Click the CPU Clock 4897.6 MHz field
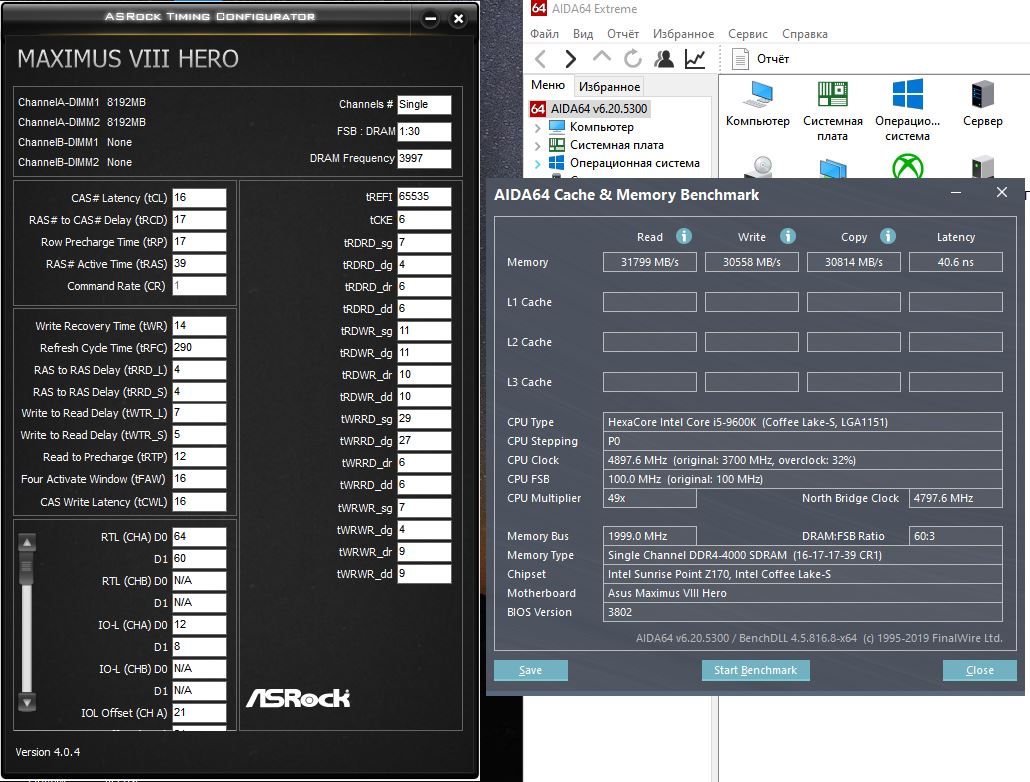The height and width of the screenshot is (782, 1030). point(803,460)
